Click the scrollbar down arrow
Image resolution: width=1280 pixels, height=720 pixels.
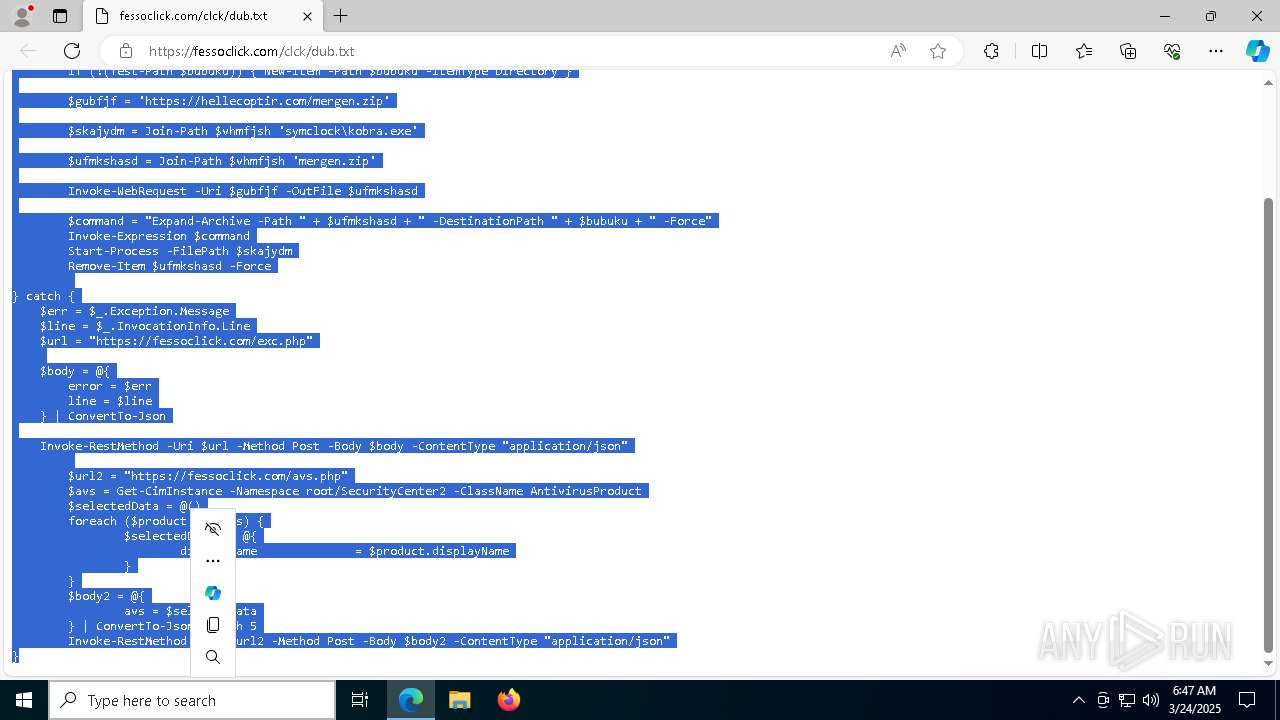pyautogui.click(x=1269, y=663)
